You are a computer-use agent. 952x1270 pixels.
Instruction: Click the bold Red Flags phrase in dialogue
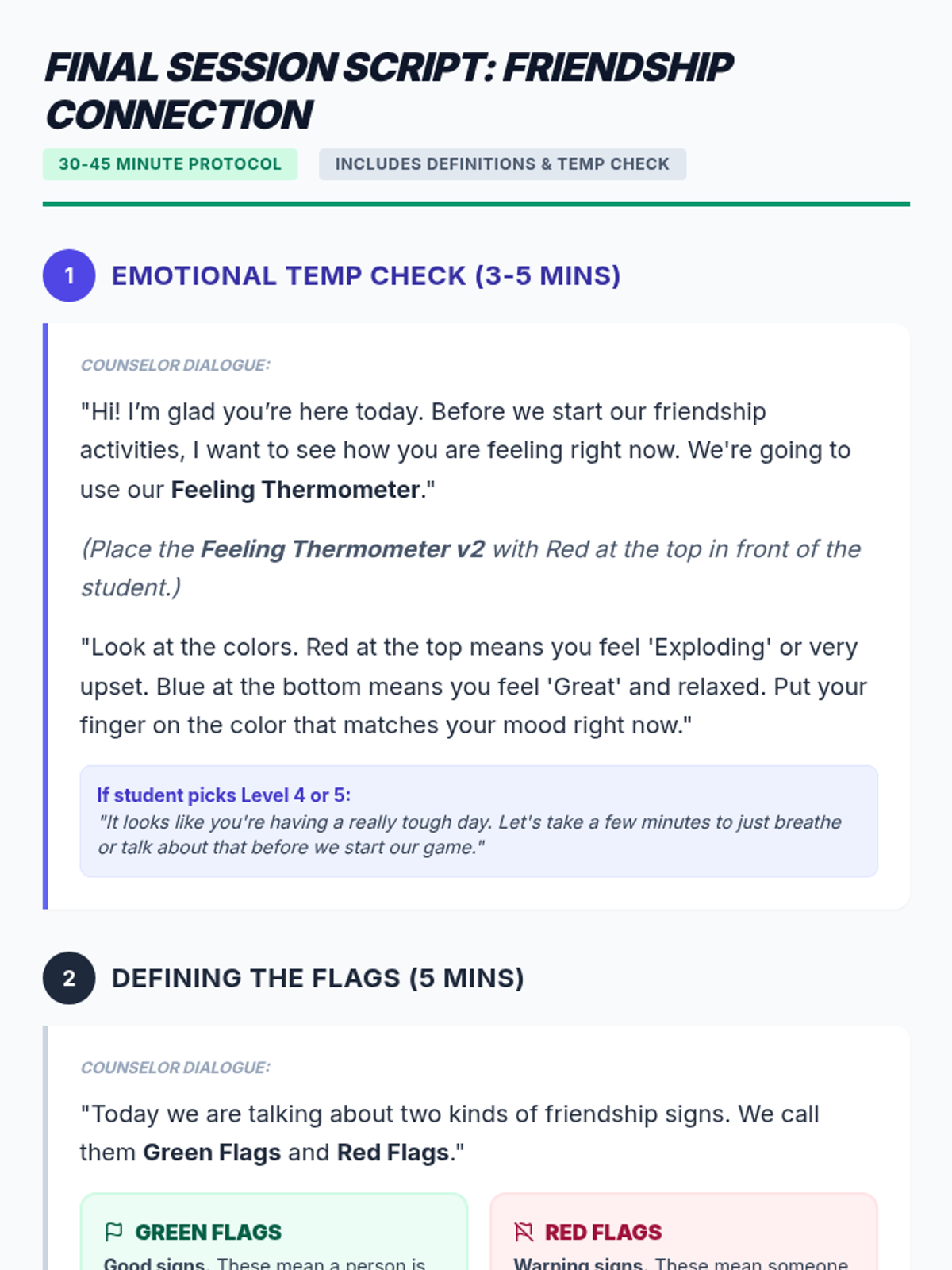393,1153
